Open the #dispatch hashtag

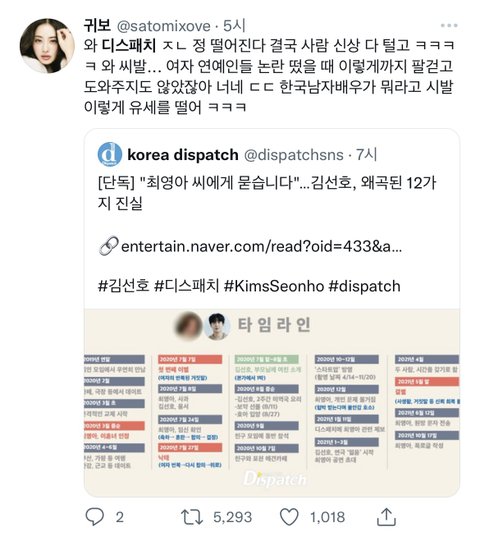point(364,286)
